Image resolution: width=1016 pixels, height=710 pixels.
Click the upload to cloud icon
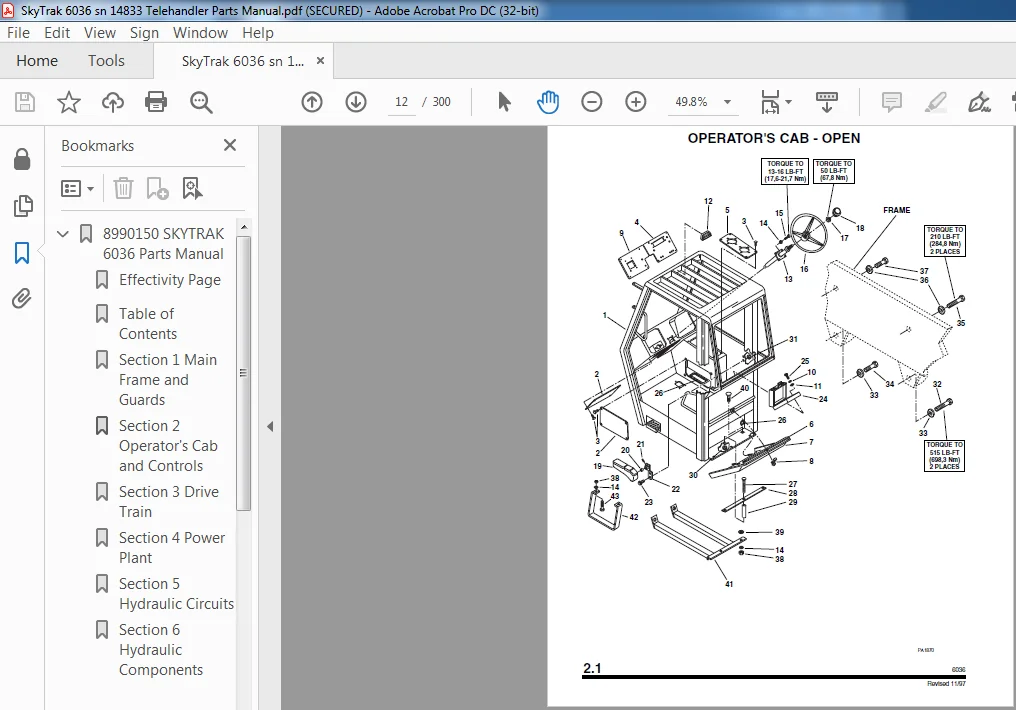[113, 102]
